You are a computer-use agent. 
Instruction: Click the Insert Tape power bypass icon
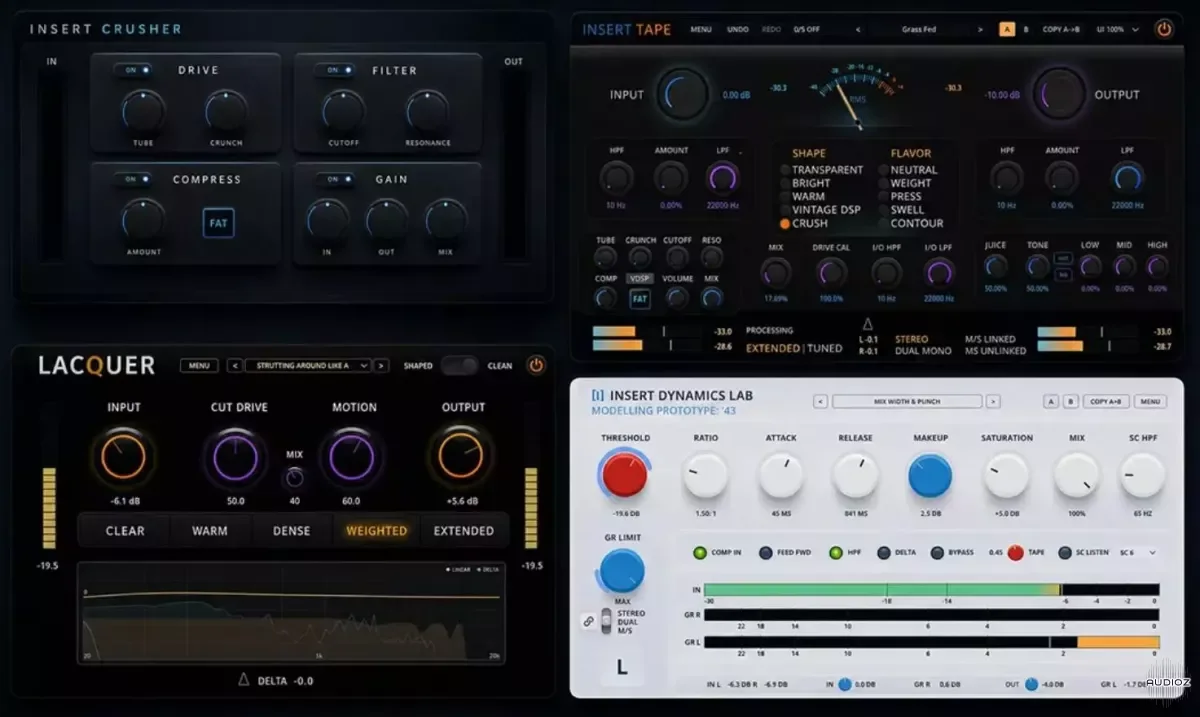pos(1163,29)
